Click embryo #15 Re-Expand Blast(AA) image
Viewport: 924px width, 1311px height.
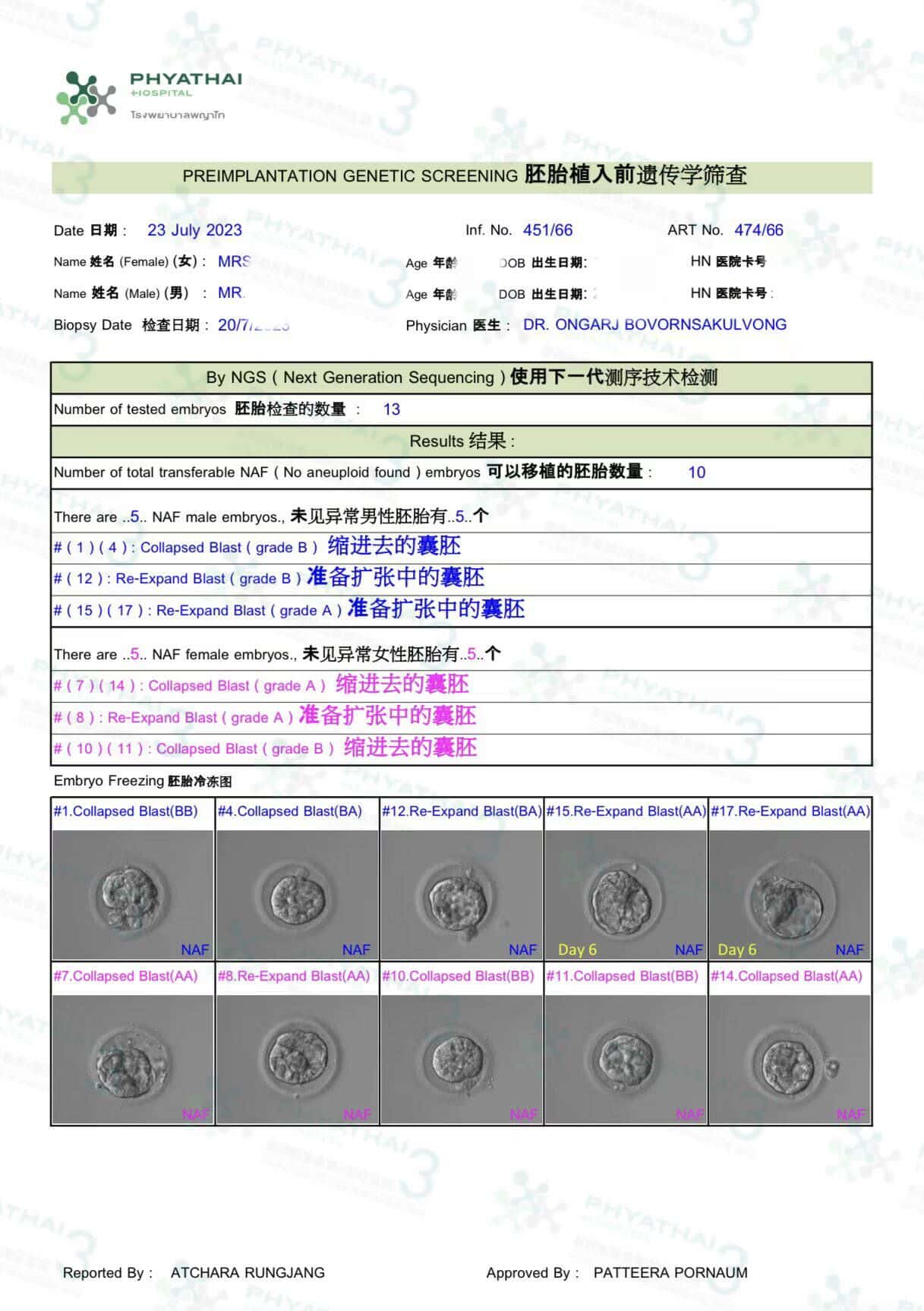tap(626, 895)
